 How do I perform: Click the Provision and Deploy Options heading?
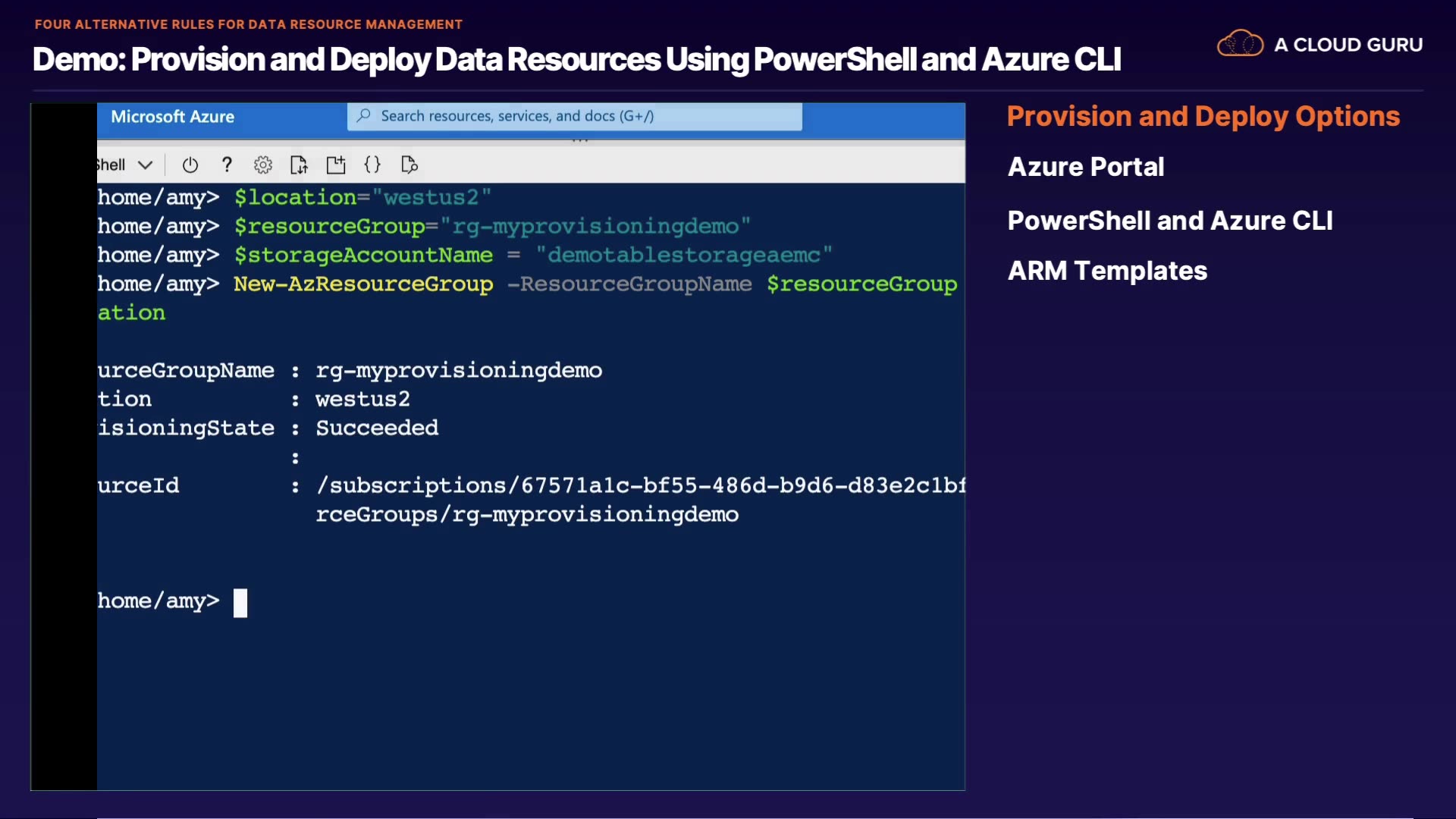(1203, 116)
